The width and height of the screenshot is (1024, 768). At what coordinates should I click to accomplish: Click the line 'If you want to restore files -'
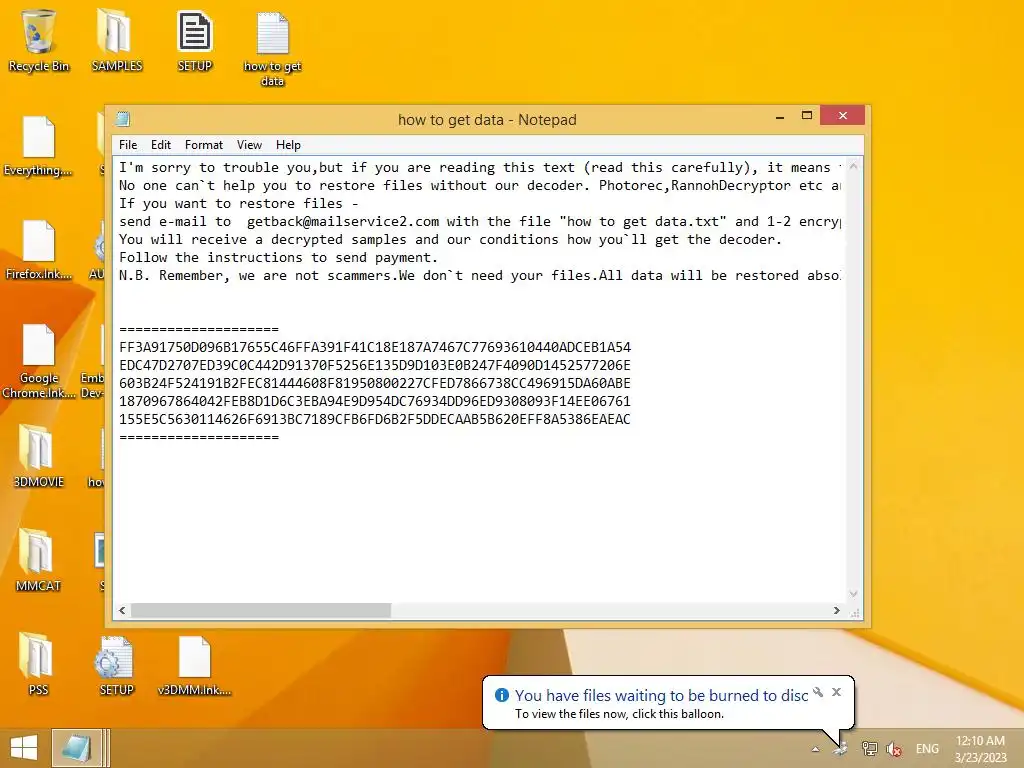pyautogui.click(x=238, y=203)
